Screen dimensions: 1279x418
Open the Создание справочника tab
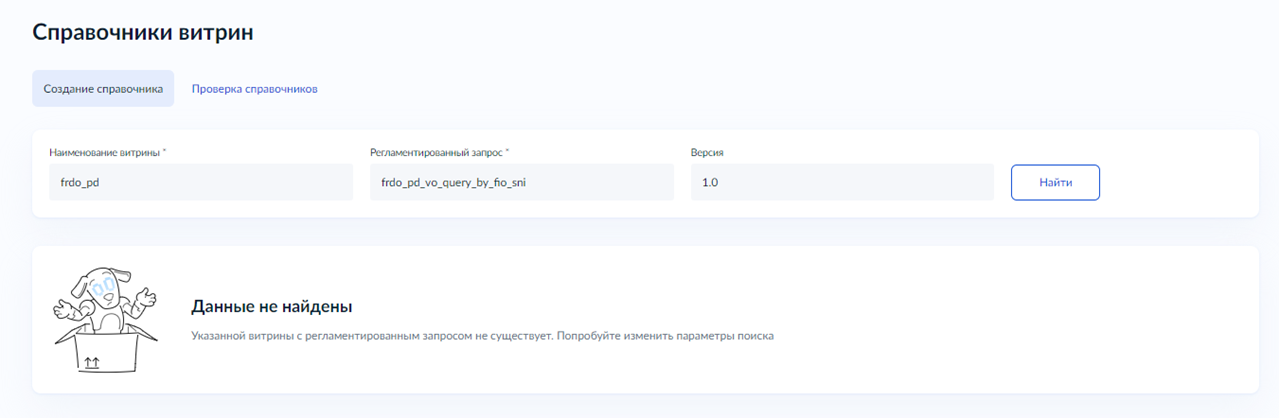(x=103, y=89)
